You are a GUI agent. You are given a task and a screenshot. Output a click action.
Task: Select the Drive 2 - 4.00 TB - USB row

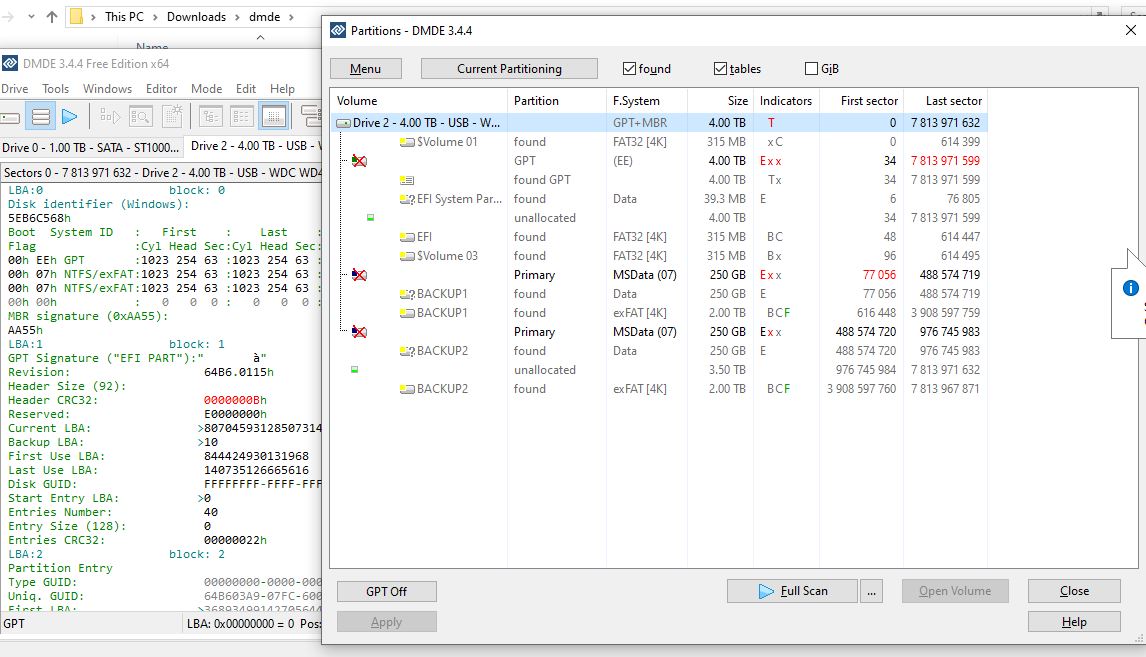(x=659, y=123)
